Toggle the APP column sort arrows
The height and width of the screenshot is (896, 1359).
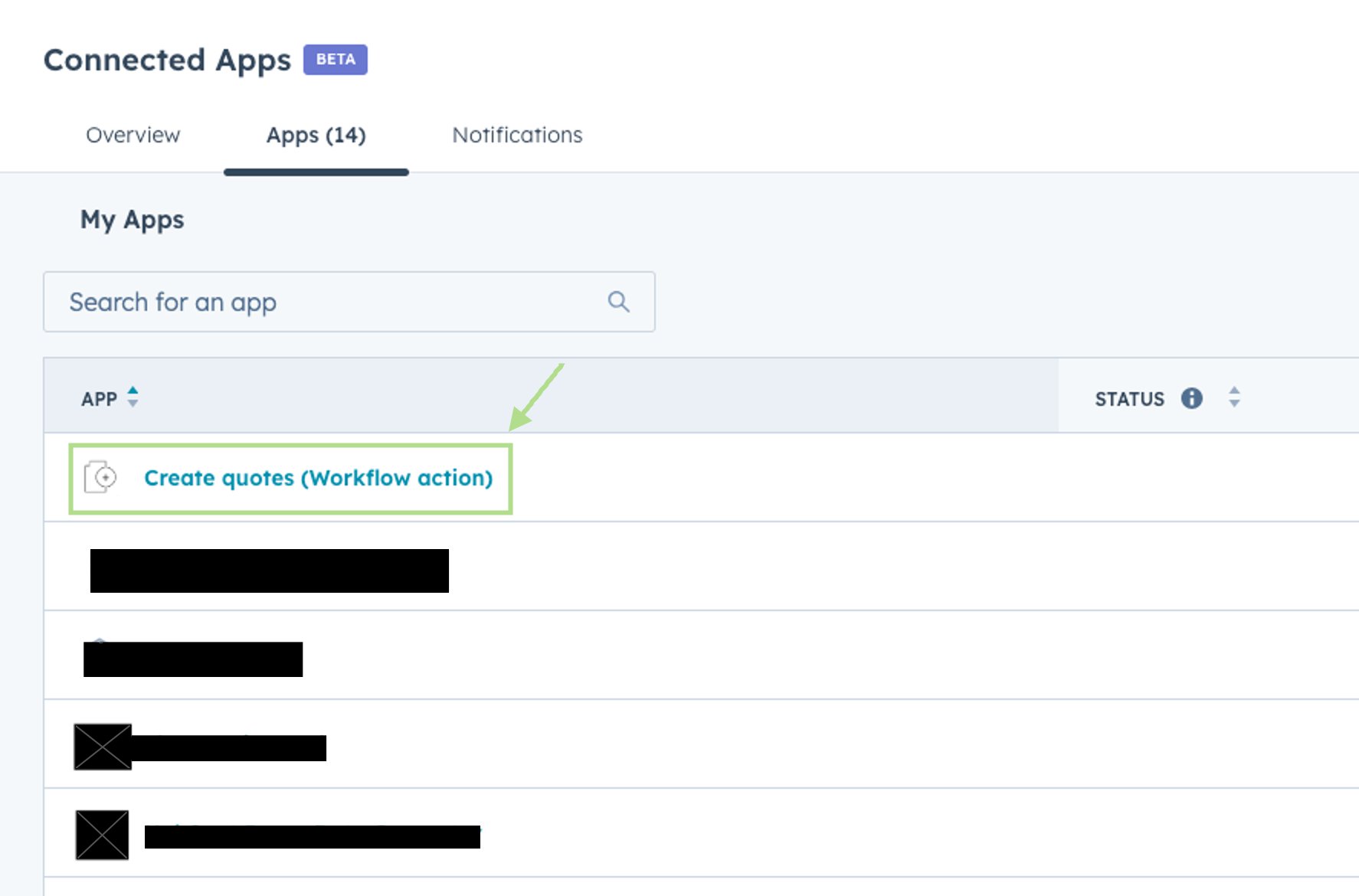click(x=133, y=397)
